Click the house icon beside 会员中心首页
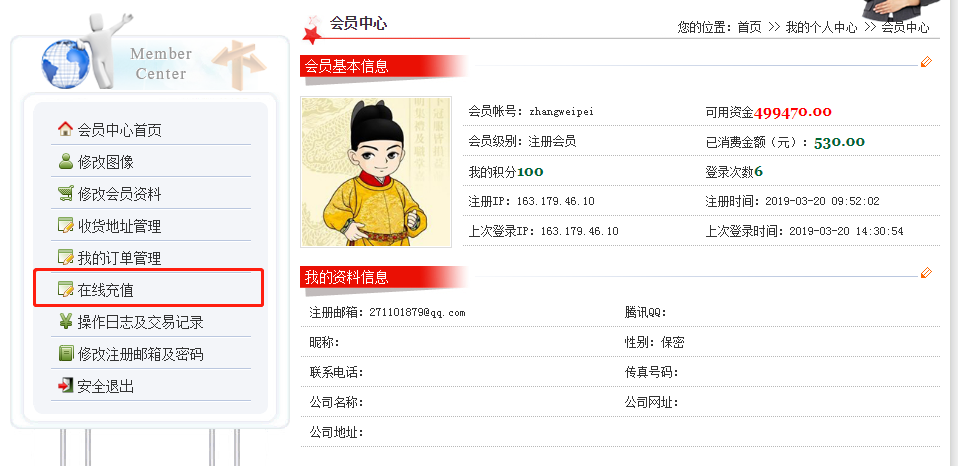The image size is (958, 466). (x=65, y=129)
